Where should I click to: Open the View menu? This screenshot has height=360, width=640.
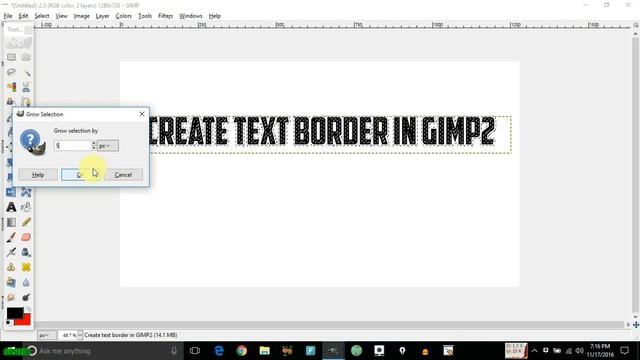(x=62, y=16)
